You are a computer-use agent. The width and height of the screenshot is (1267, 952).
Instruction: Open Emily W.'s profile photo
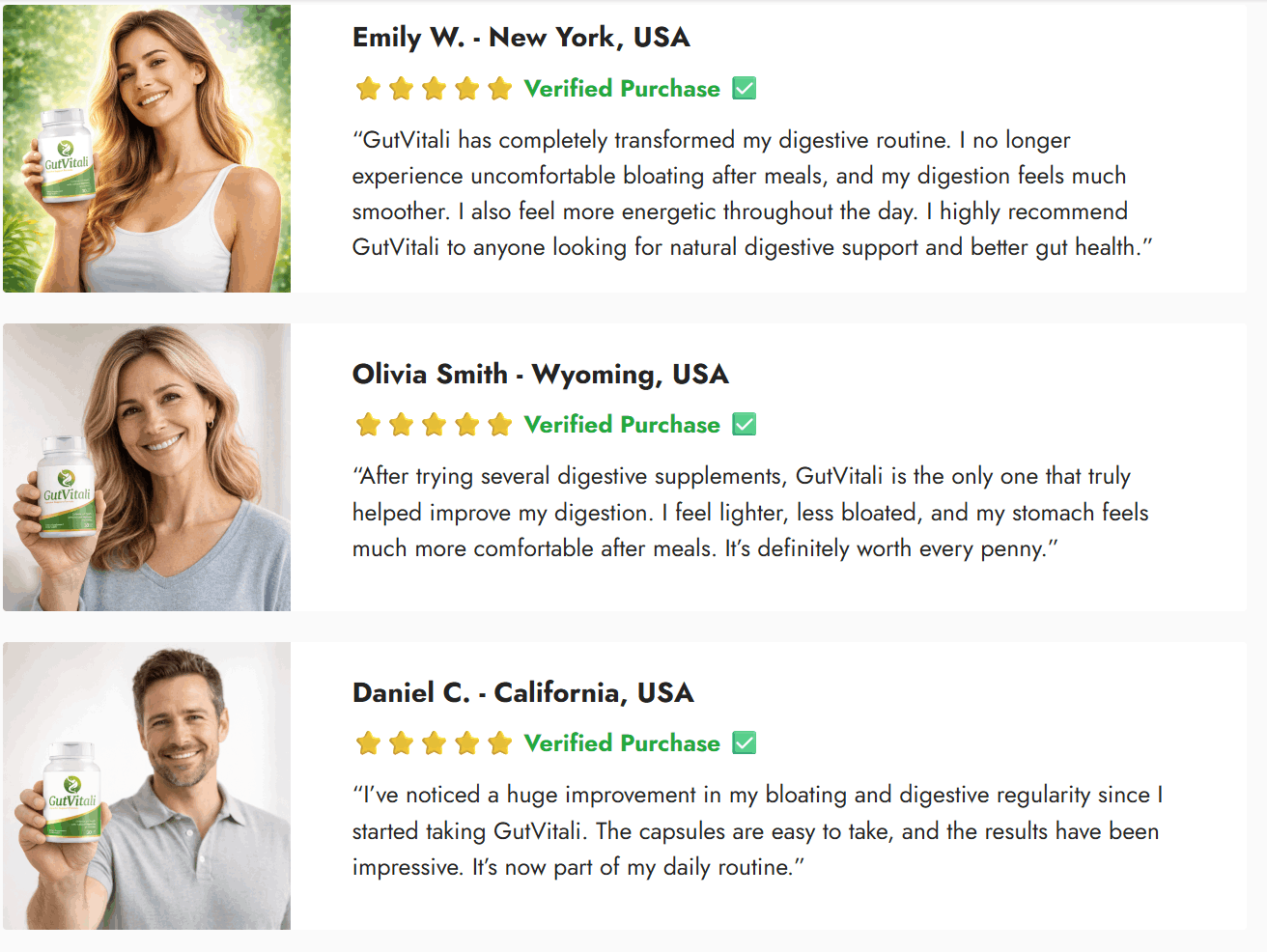pyautogui.click(x=147, y=149)
